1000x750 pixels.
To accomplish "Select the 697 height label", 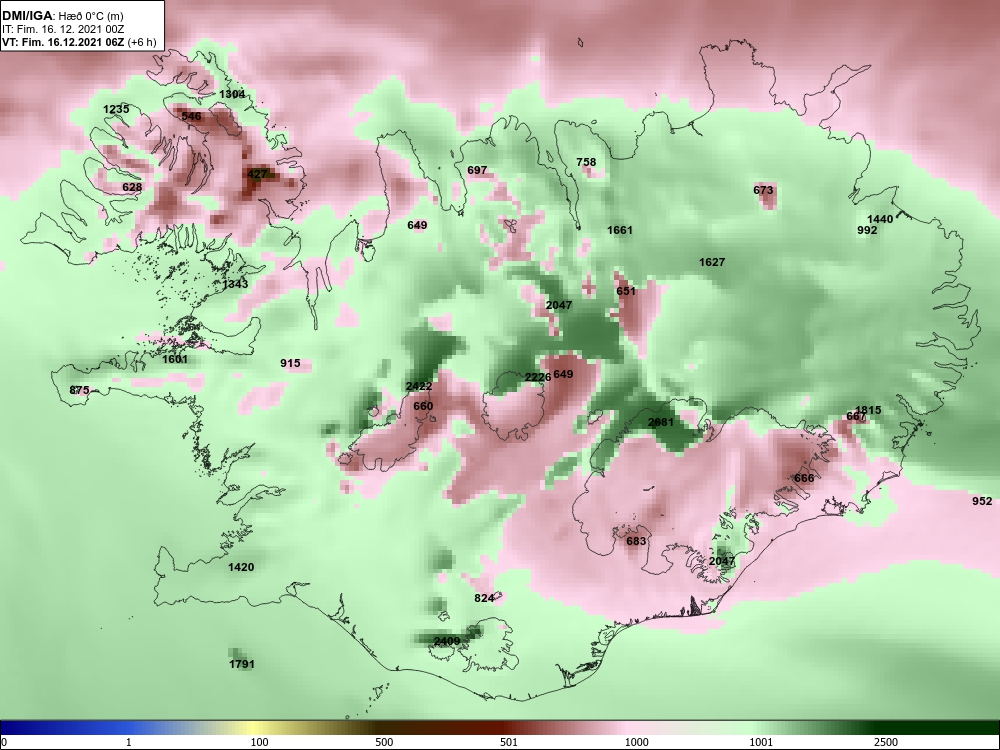I will (477, 170).
